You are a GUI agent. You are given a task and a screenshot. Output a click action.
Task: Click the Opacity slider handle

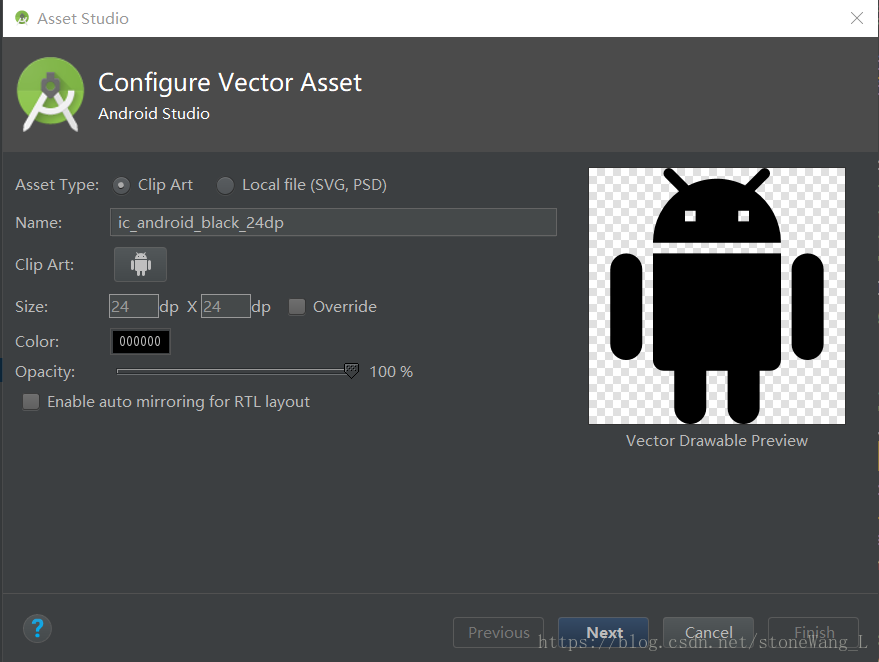click(x=351, y=371)
